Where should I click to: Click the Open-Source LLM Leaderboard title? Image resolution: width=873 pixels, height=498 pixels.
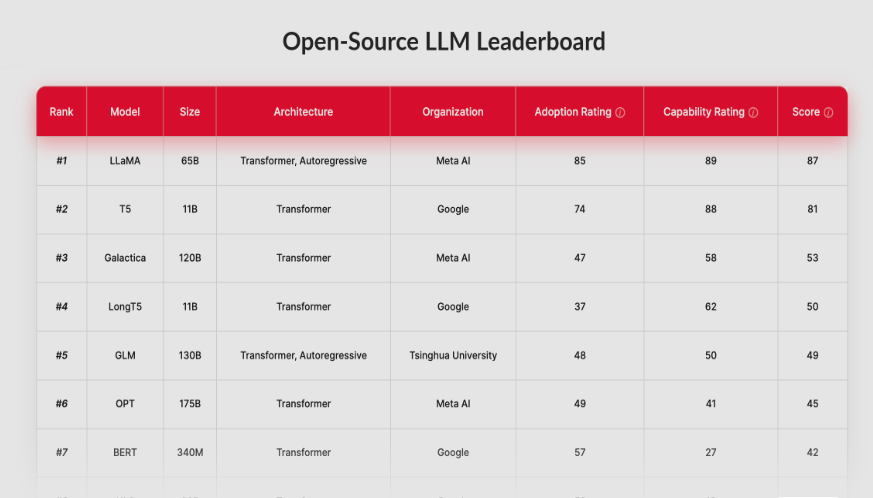[x=443, y=42]
